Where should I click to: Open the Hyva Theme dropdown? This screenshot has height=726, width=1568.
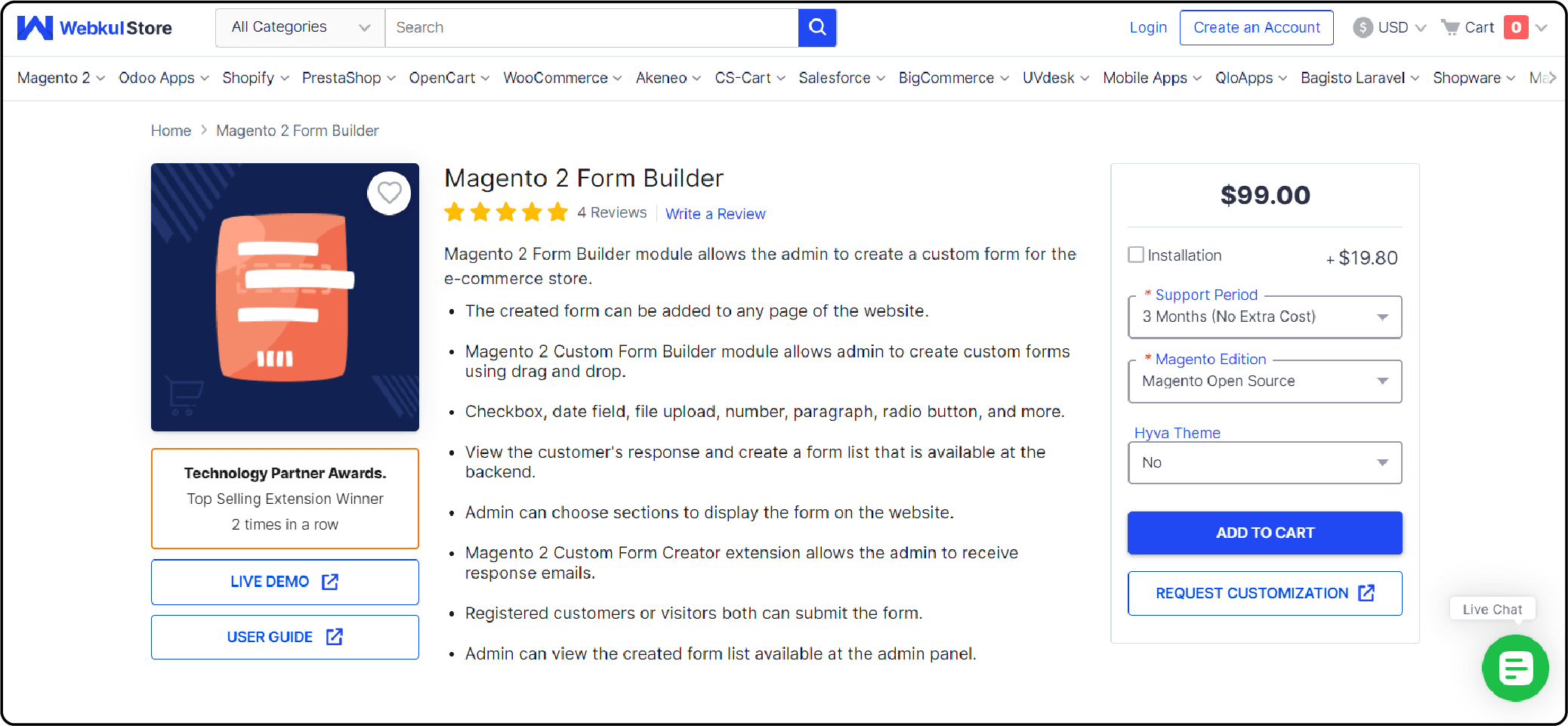click(x=1264, y=462)
